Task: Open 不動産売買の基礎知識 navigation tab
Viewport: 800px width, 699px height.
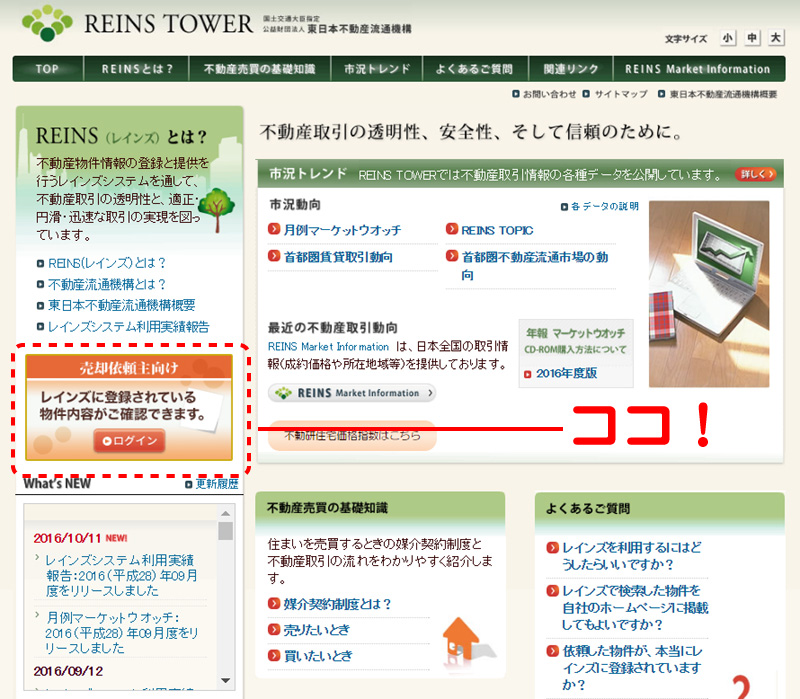Action: click(260, 69)
